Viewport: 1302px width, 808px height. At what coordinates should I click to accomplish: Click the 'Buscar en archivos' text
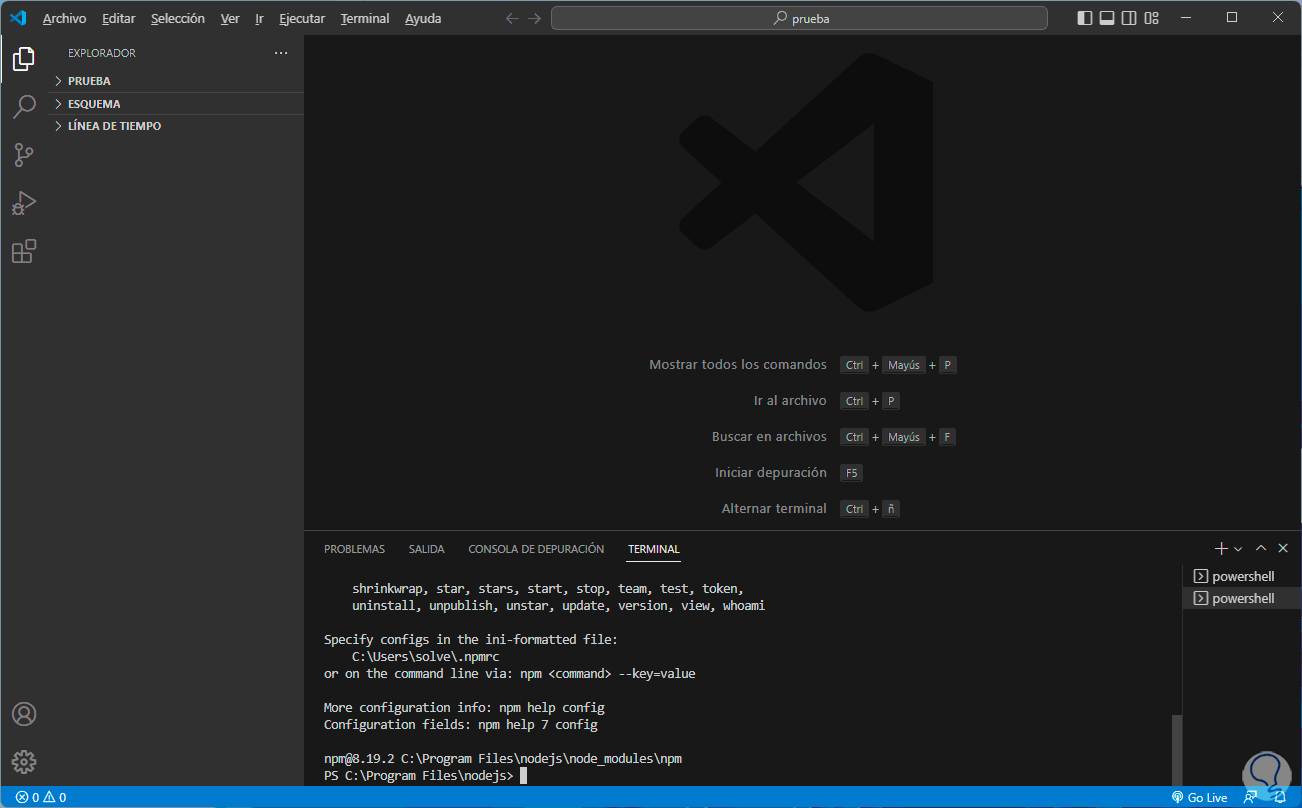(769, 437)
